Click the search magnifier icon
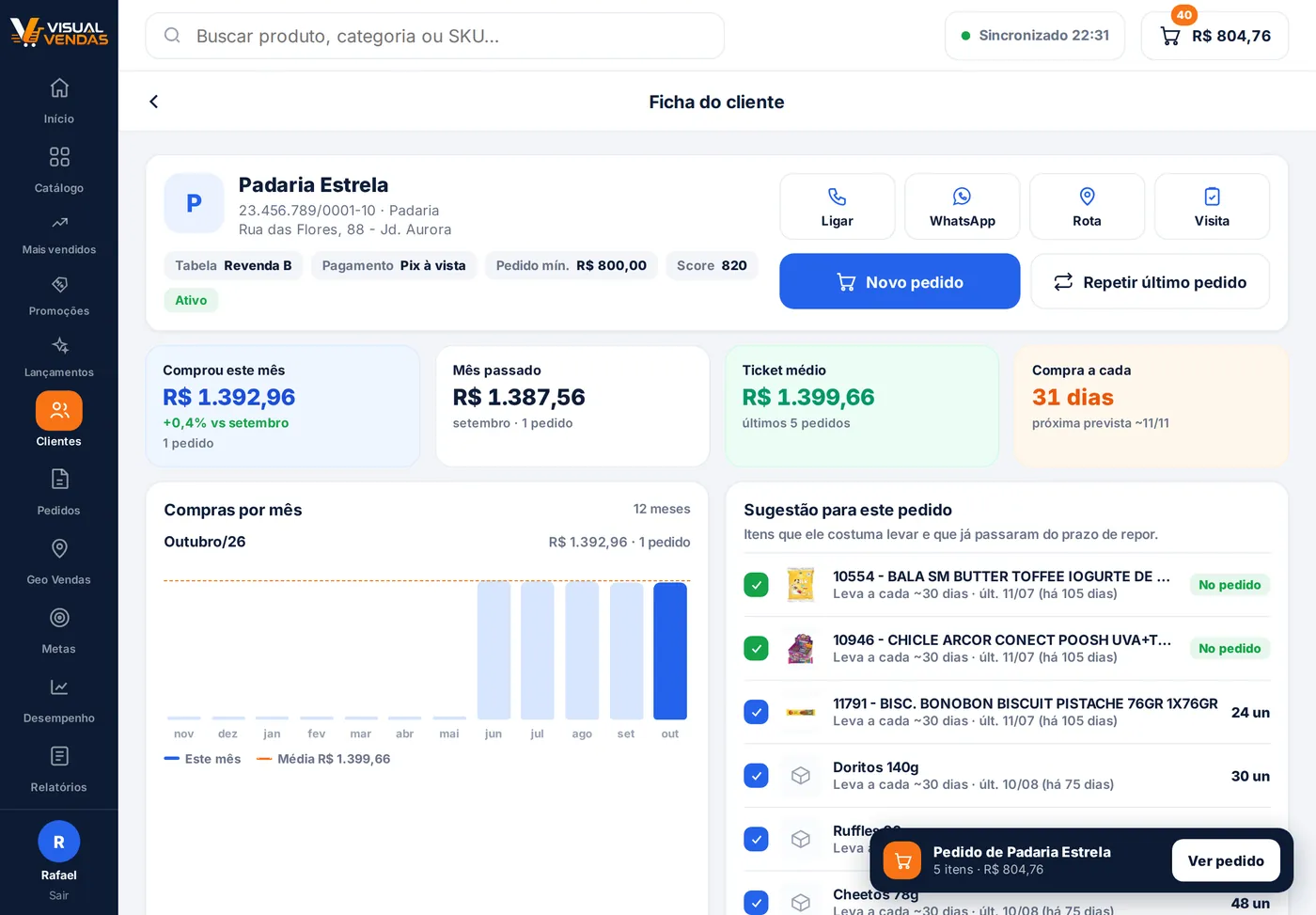Viewport: 1316px width, 915px height. 172,36
